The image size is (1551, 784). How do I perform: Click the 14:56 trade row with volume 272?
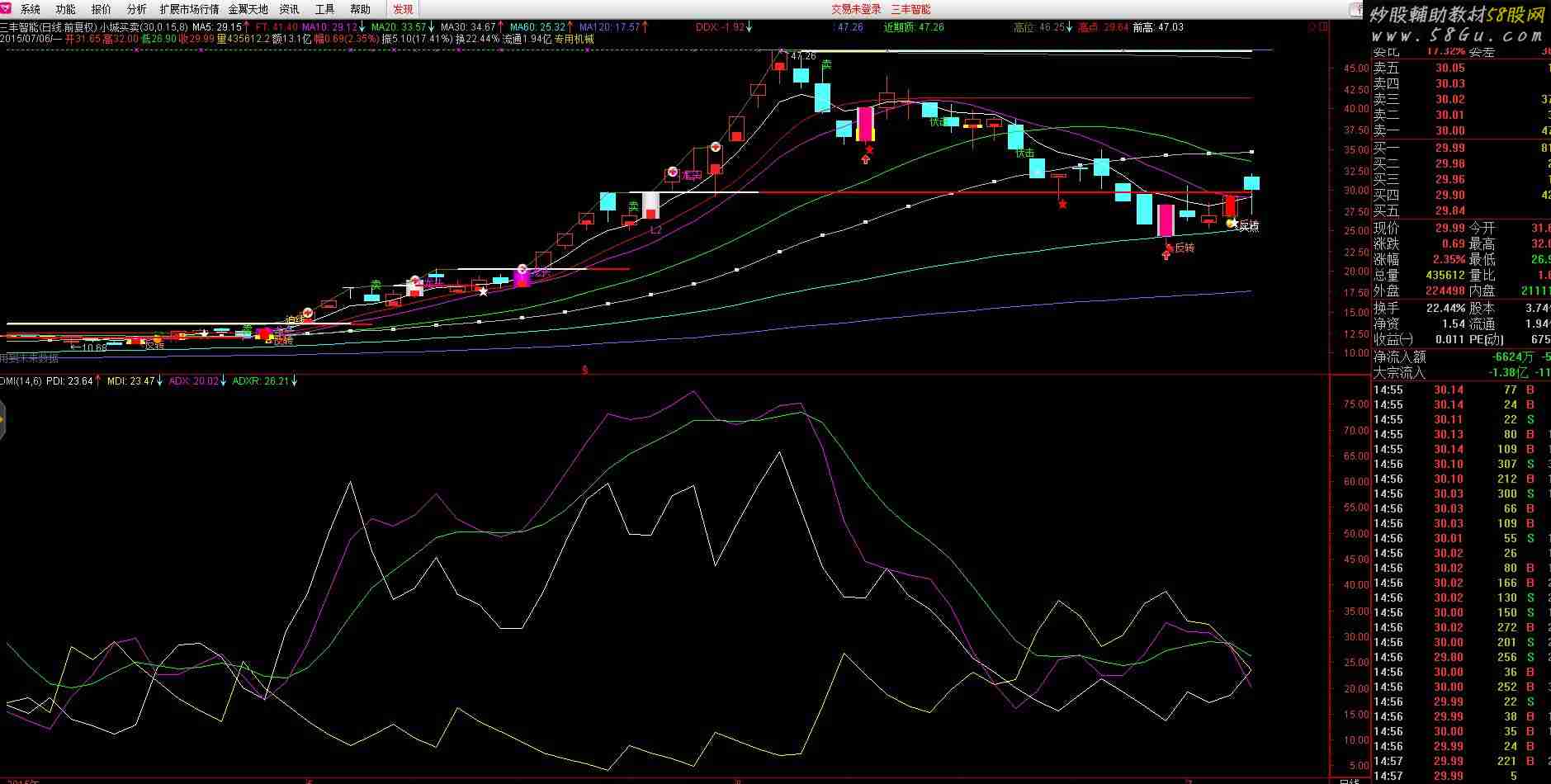[x=1461, y=627]
